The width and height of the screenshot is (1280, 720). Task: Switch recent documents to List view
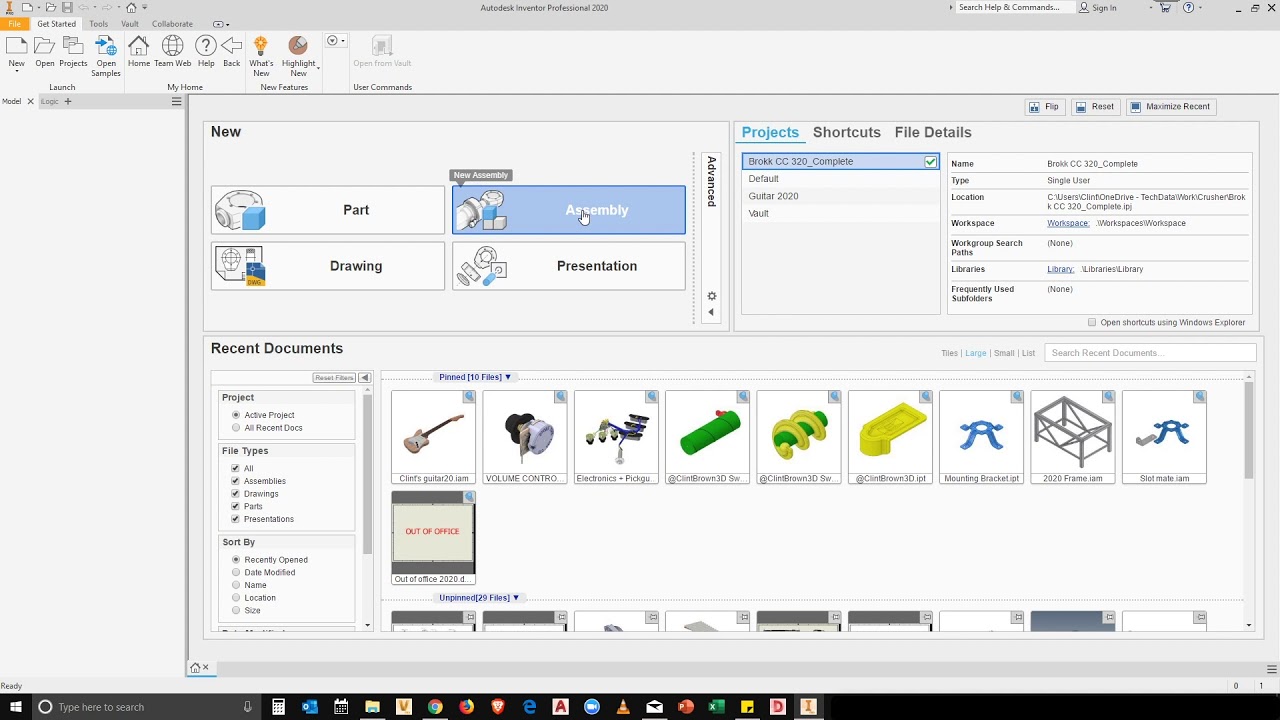click(1028, 353)
